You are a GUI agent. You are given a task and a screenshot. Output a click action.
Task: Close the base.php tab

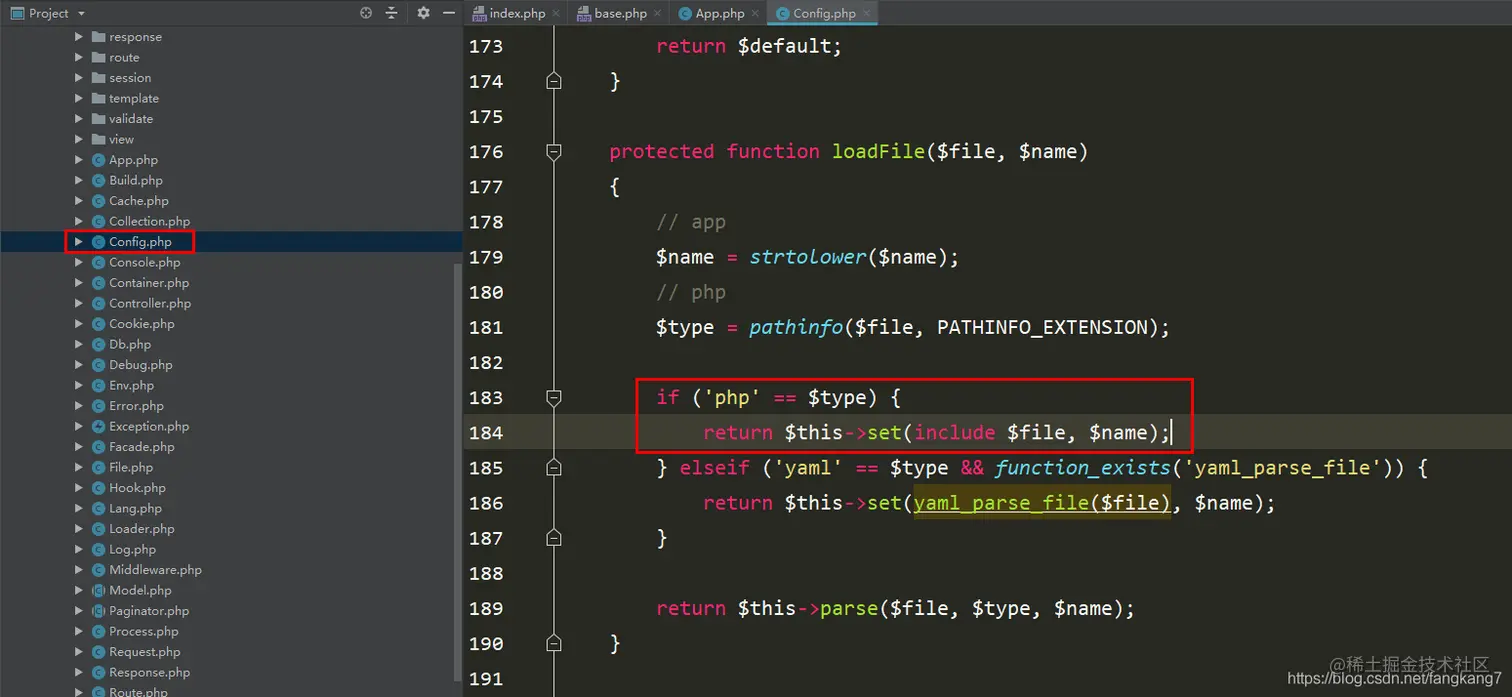click(658, 13)
